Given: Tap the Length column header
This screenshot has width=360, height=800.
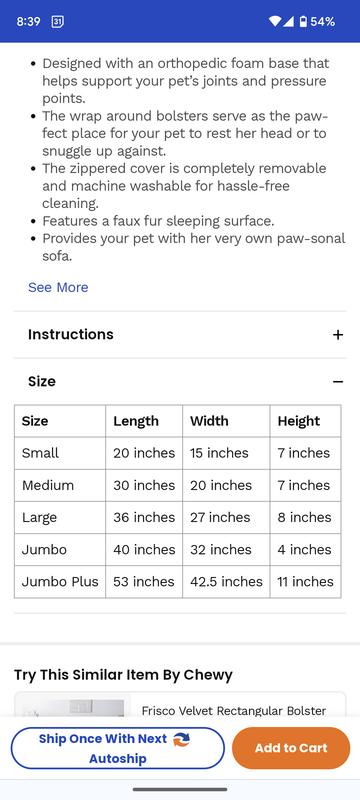Looking at the screenshot, I should point(136,421).
